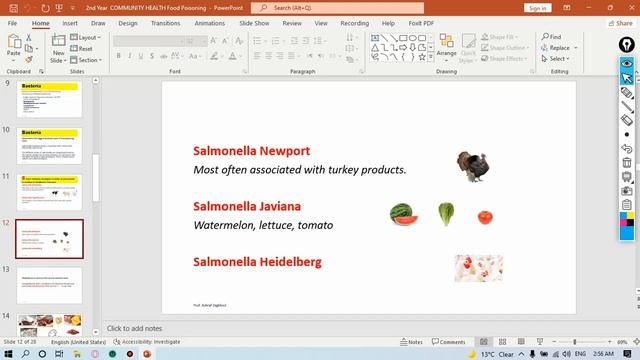Pick the Triangle shape in shapes gallery
The width and height of the screenshot is (640, 360).
coord(375,48)
